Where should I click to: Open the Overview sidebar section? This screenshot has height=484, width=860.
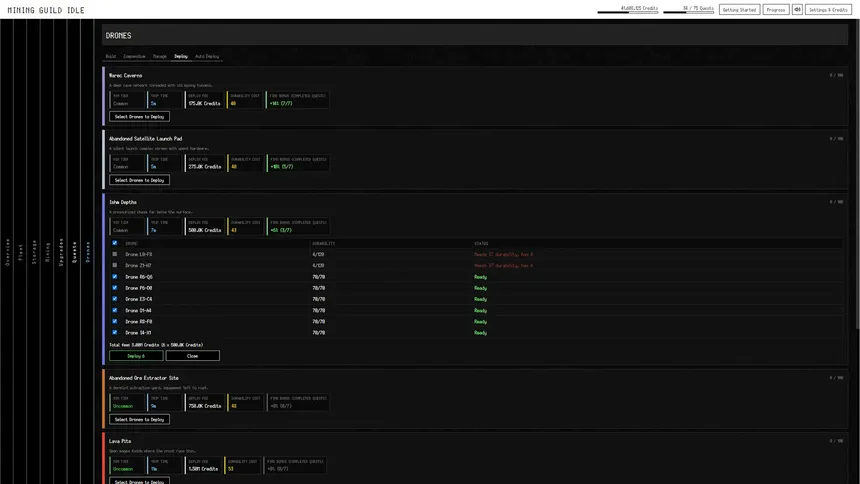coord(8,252)
